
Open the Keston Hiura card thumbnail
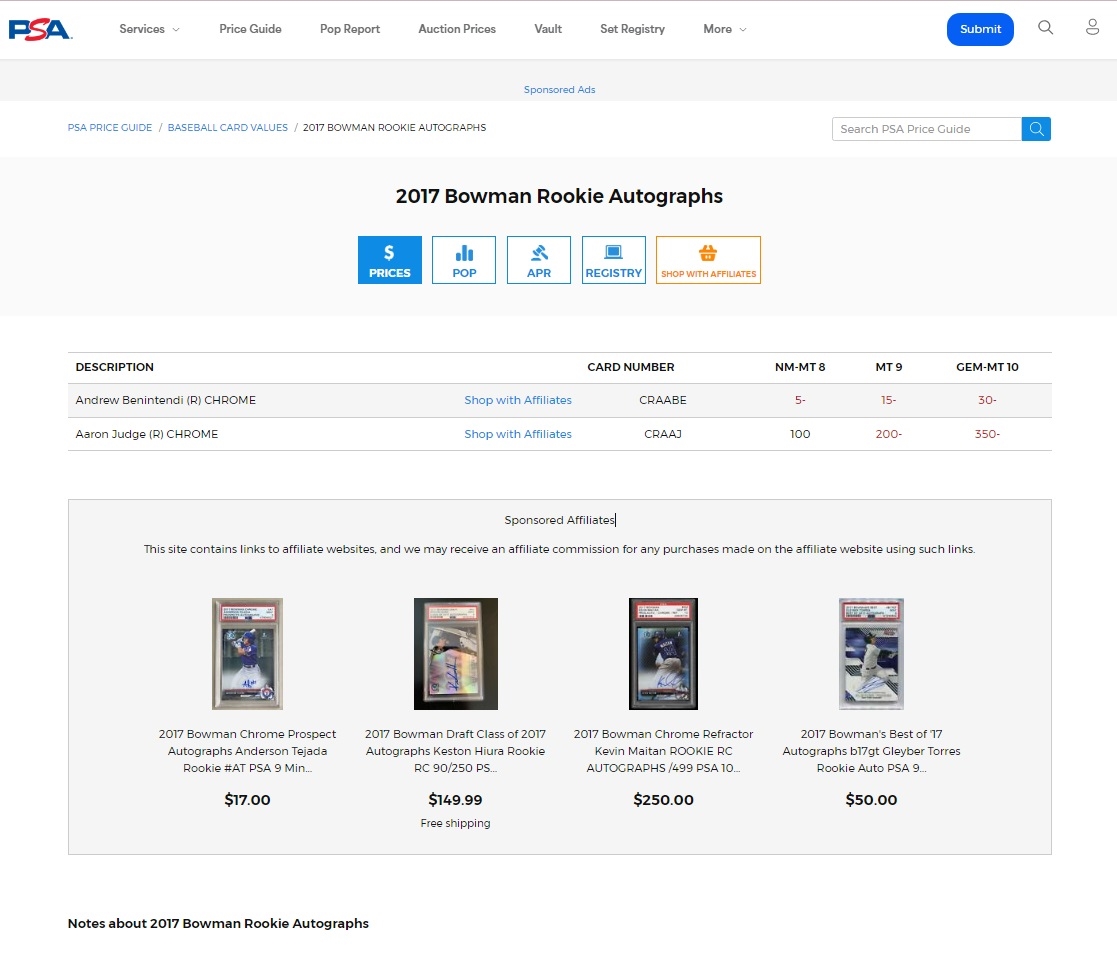click(456, 654)
